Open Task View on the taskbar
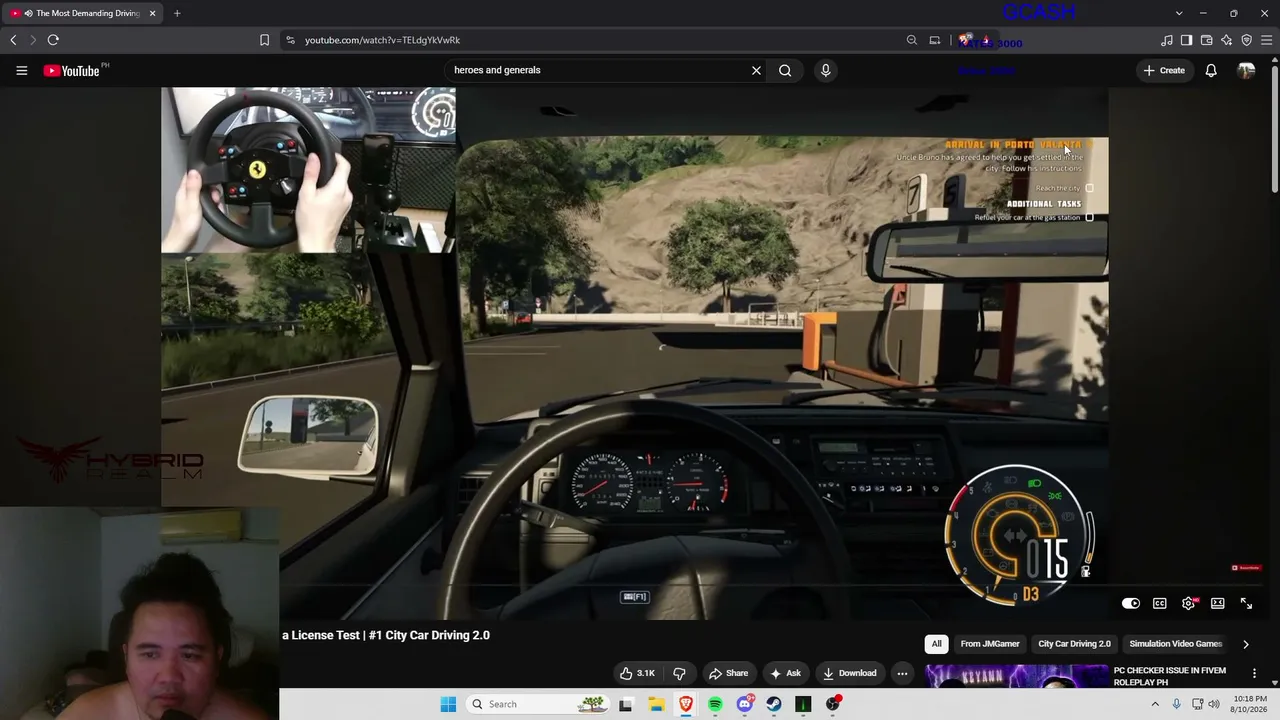 click(626, 704)
